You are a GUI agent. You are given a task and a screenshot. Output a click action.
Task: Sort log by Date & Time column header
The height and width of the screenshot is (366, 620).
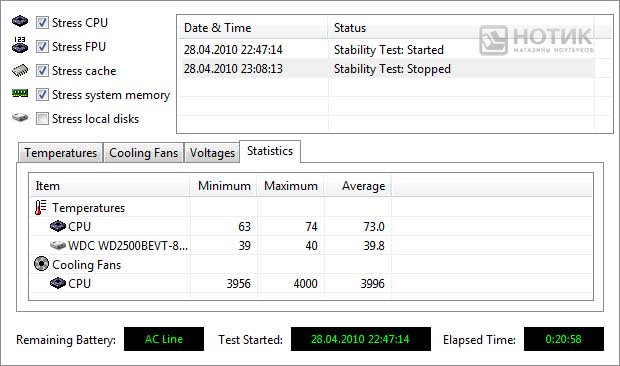tap(253, 28)
